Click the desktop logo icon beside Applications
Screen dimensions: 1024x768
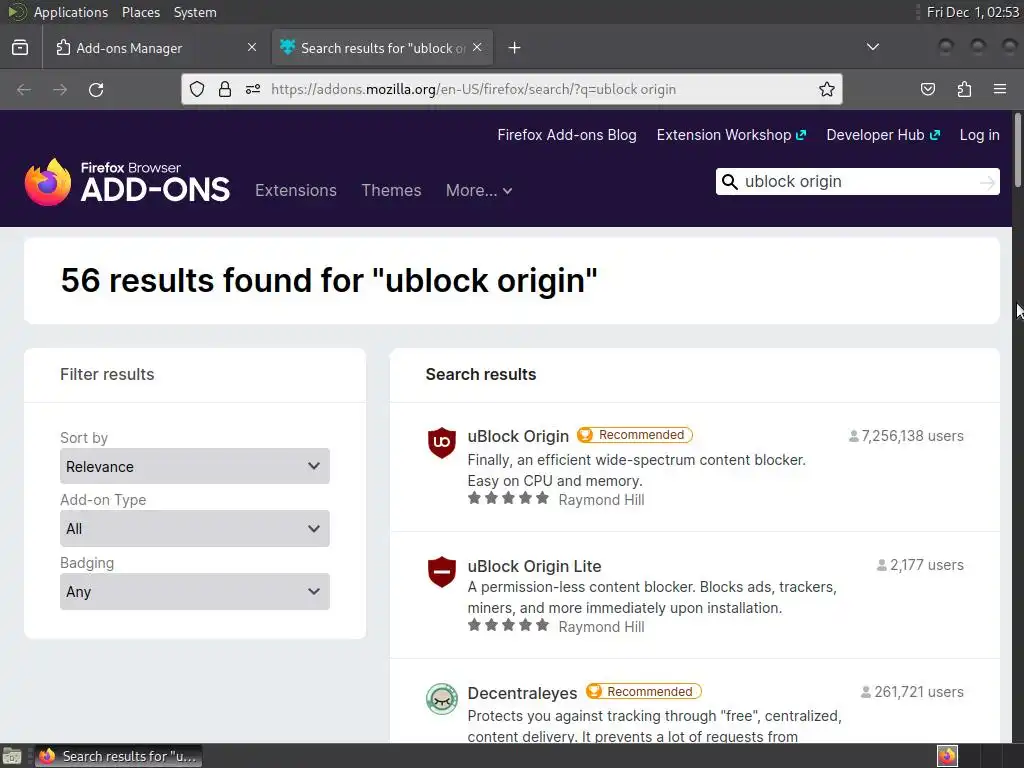tap(17, 12)
